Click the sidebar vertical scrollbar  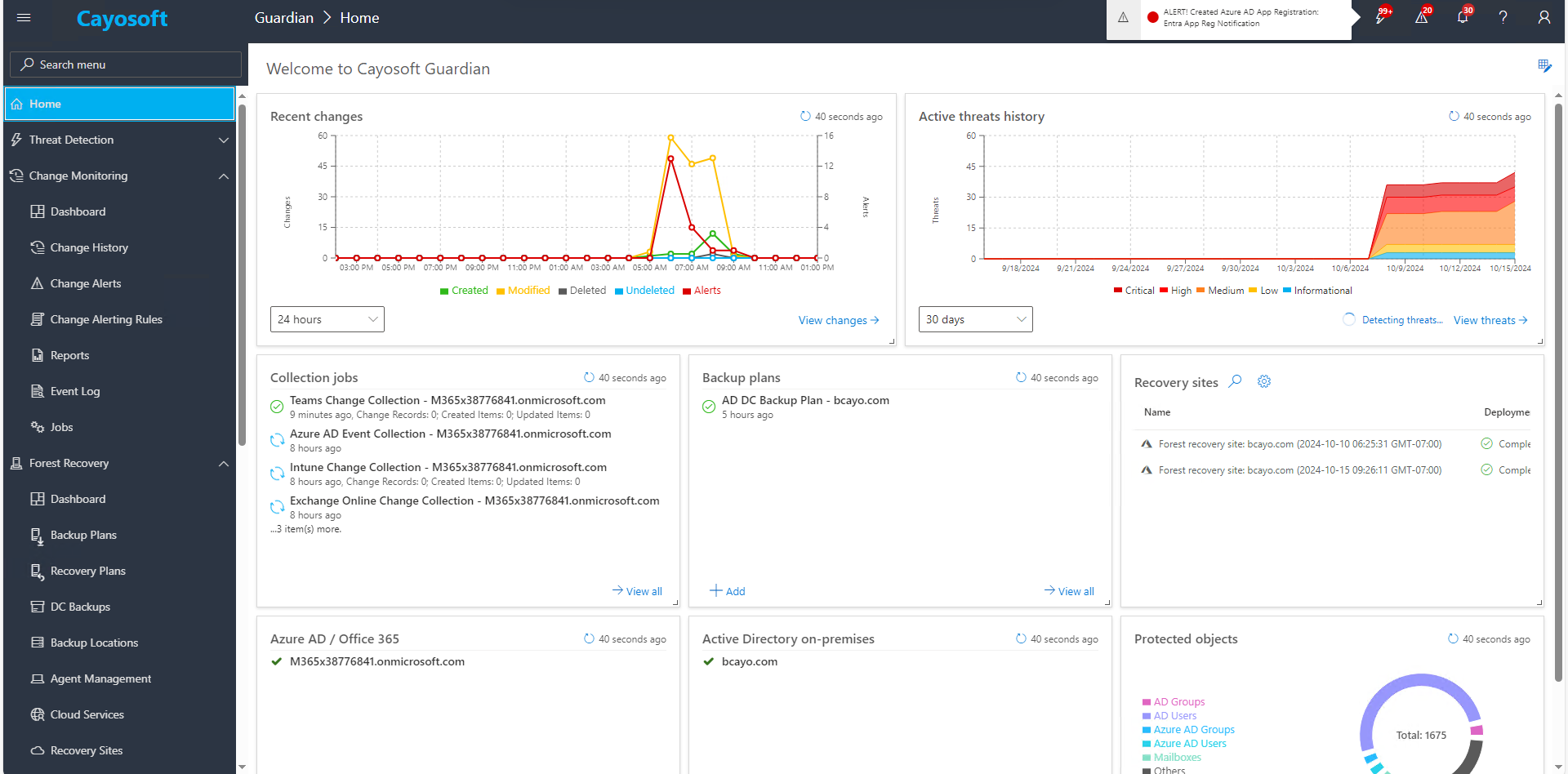[x=242, y=275]
